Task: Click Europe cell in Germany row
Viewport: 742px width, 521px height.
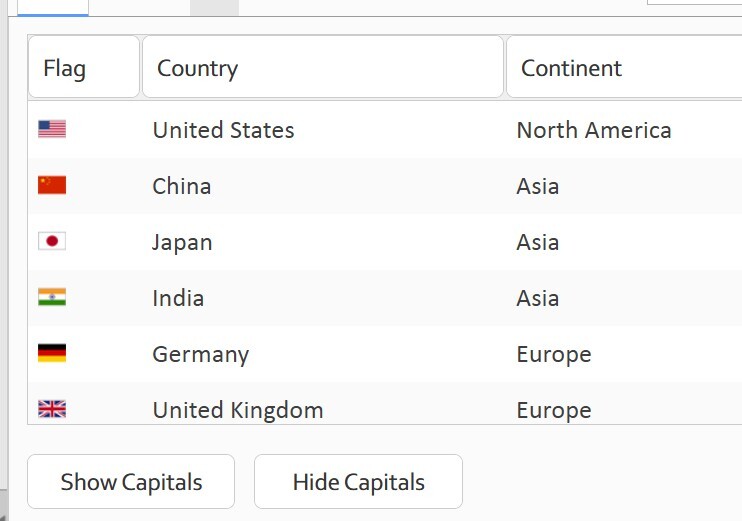Action: [554, 354]
